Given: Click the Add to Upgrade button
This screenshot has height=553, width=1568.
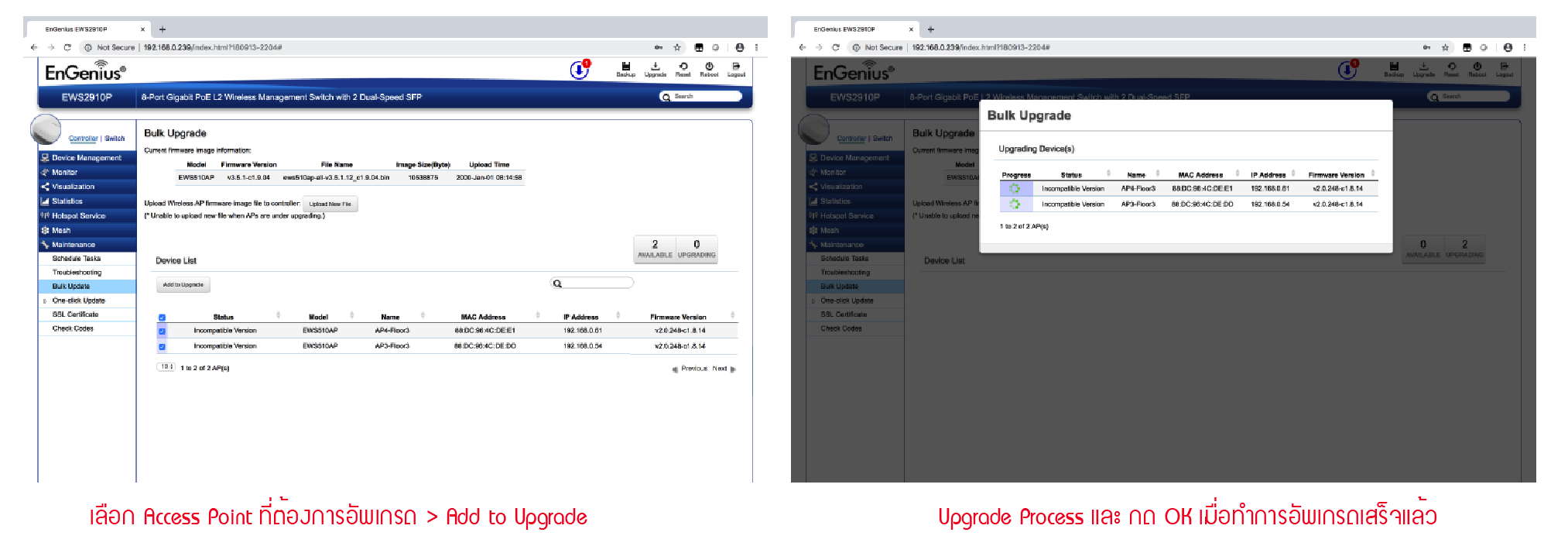Looking at the screenshot, I should [183, 285].
